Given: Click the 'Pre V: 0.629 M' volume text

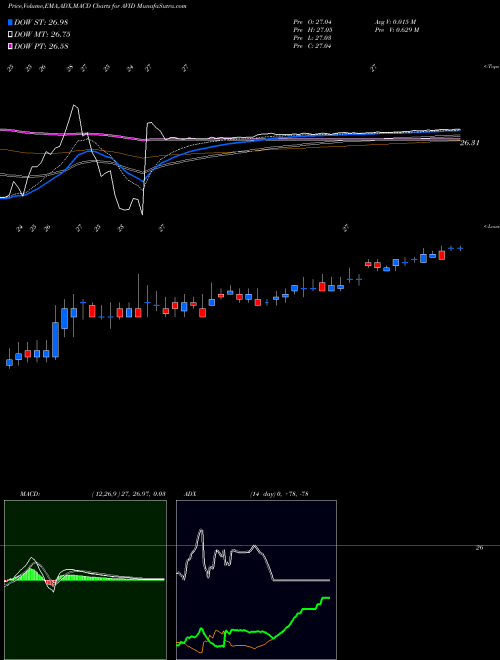Looking at the screenshot, I should 398,30.
